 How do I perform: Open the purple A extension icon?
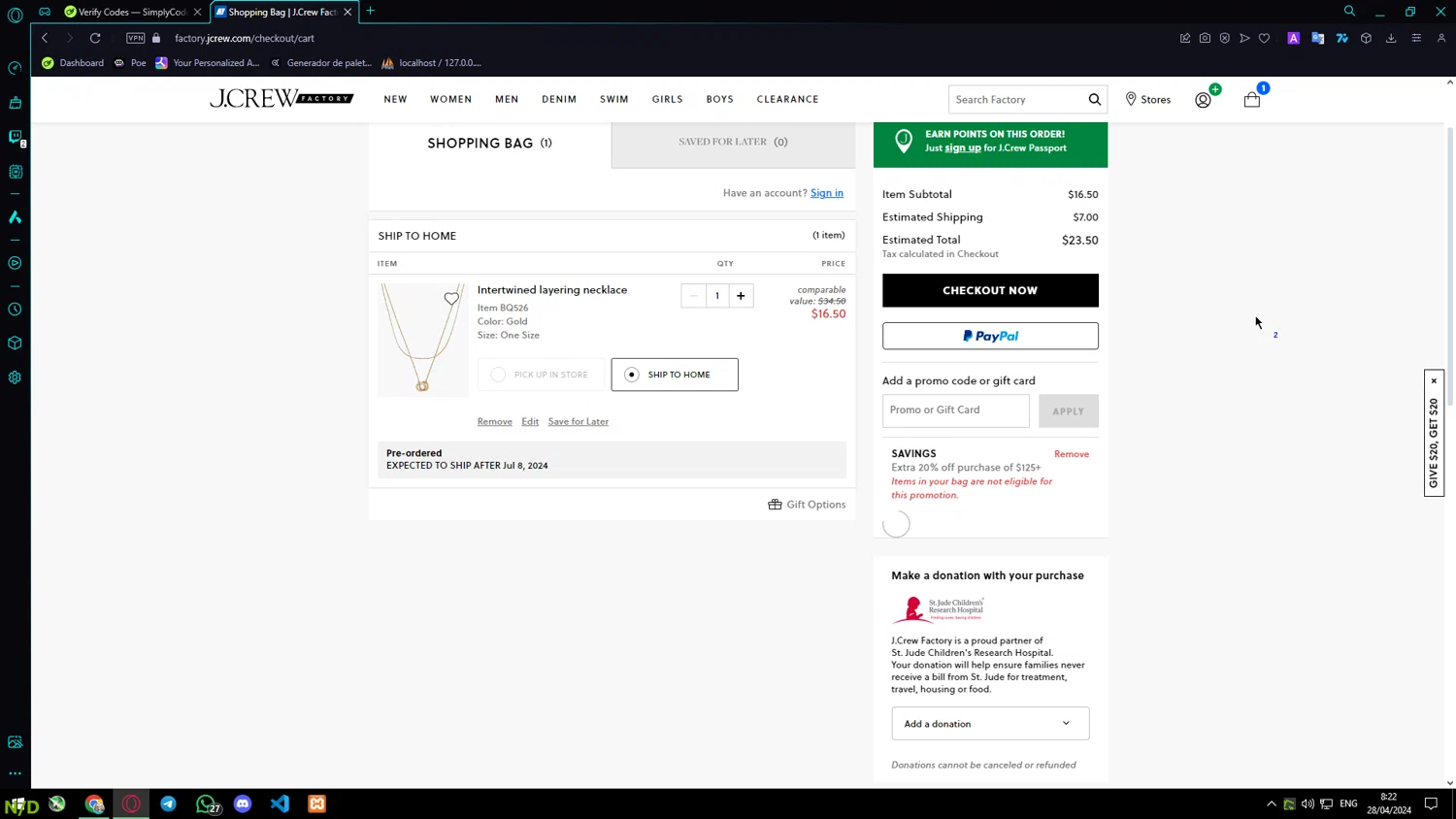tap(1293, 38)
